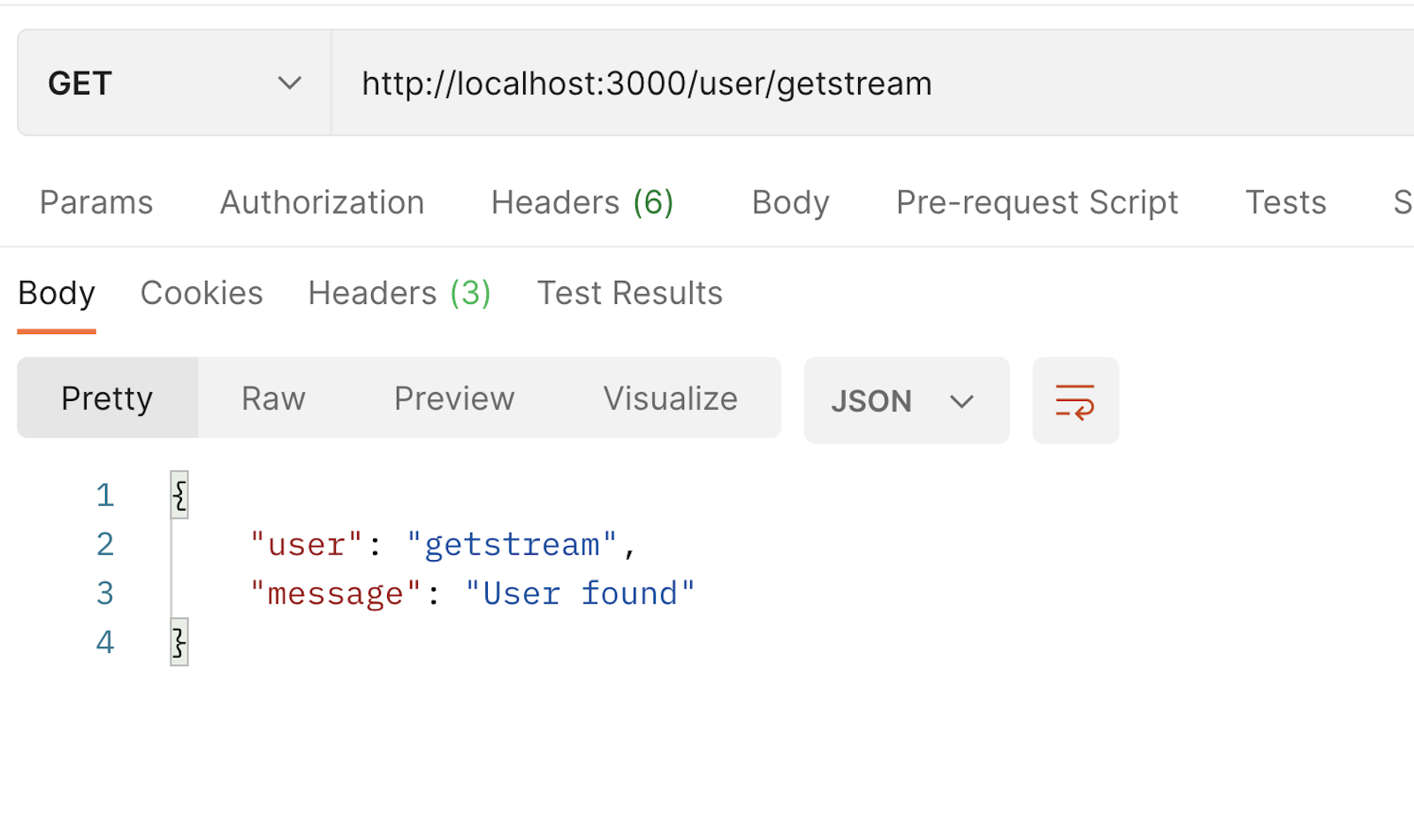Image resolution: width=1414 pixels, height=840 pixels.
Task: Open the JSON response format dropdown
Action: [906, 400]
